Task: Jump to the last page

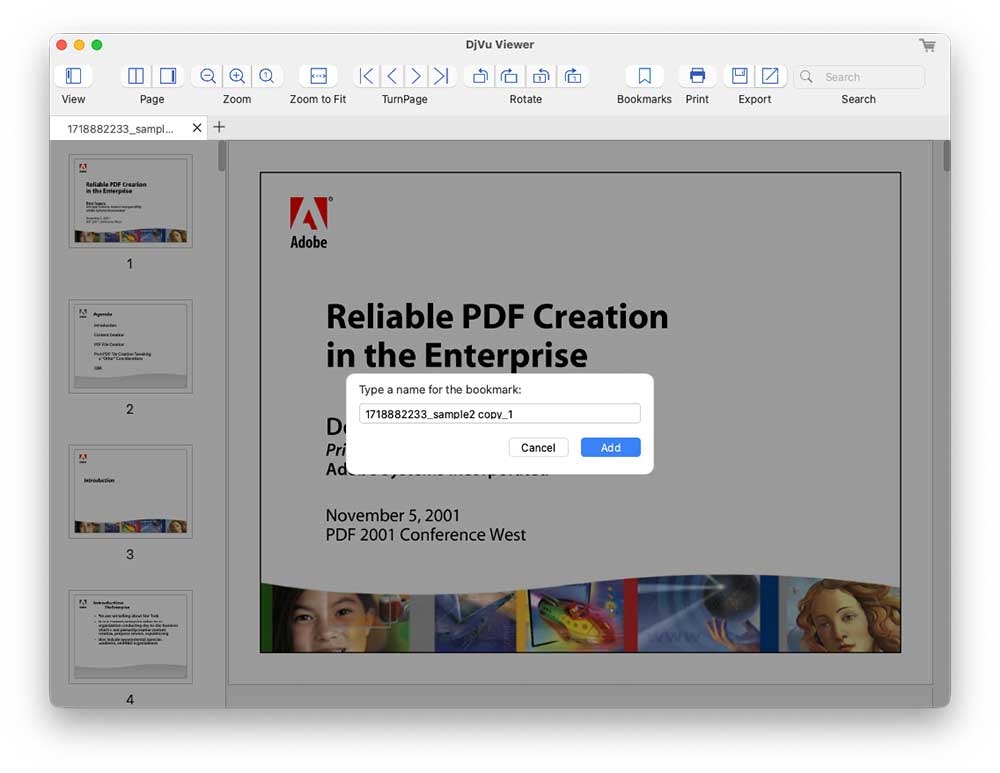Action: [x=441, y=77]
